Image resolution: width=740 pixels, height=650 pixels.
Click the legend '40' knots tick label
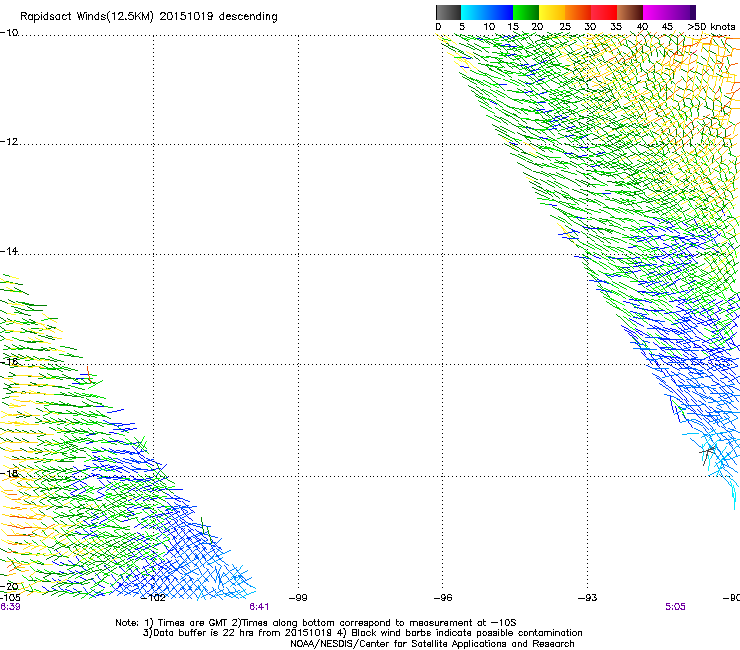click(642, 27)
